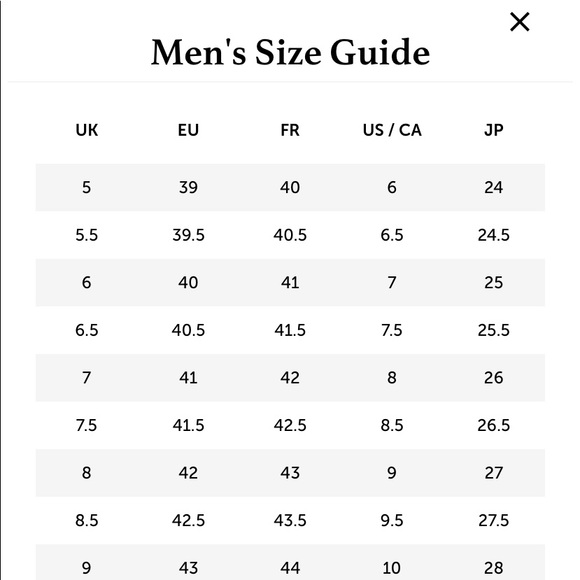Click US / CA size 10 cell
Viewport: 580px width, 580px height.
392,568
